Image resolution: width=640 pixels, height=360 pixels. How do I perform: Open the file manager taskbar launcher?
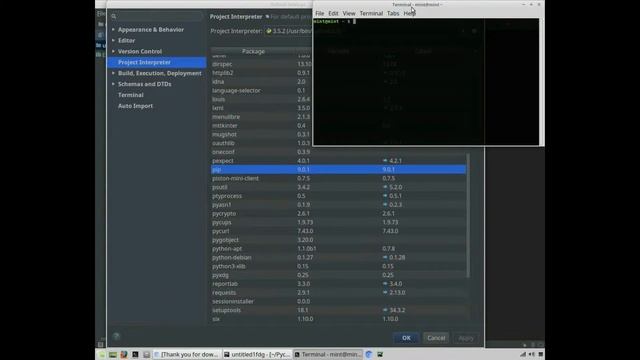(146, 355)
